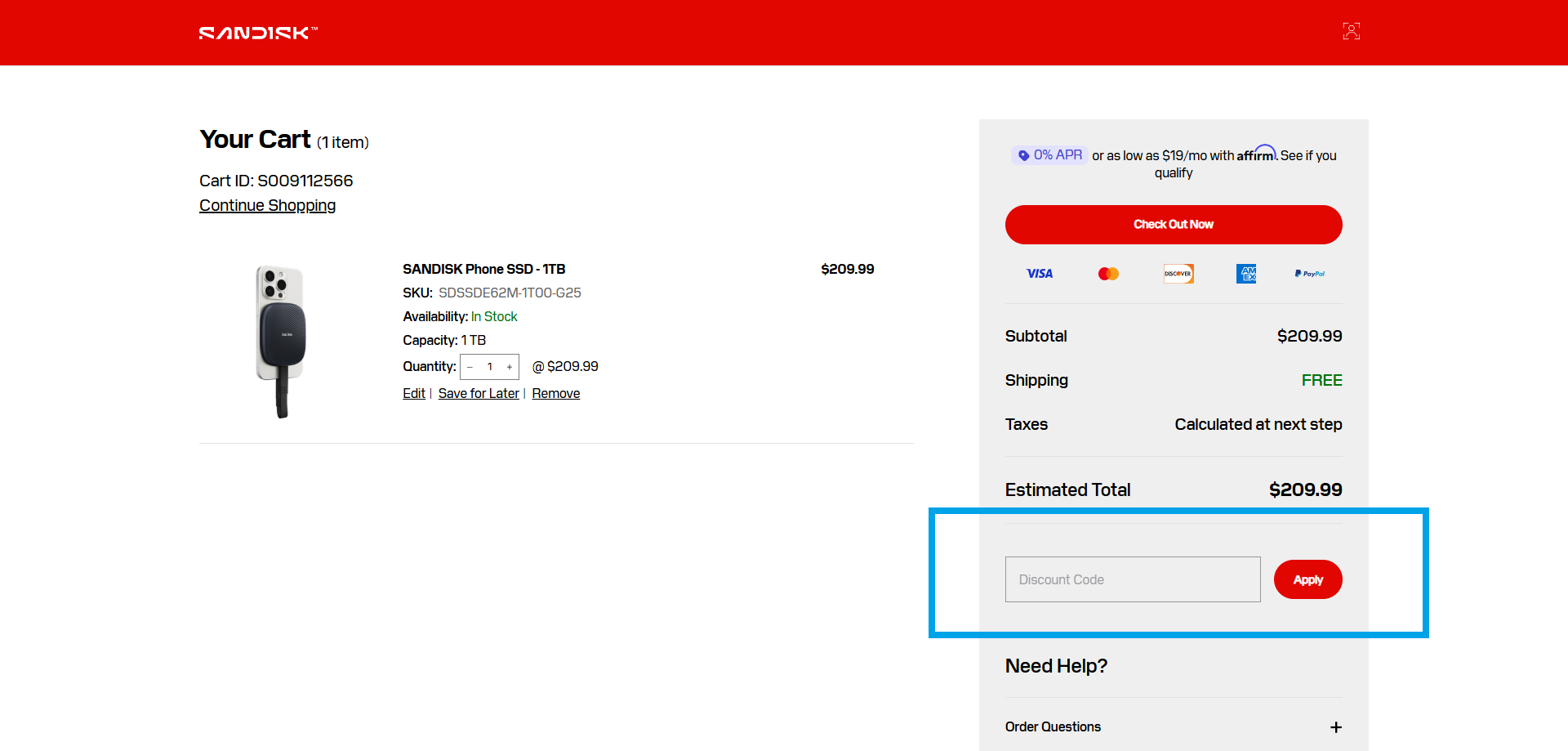Screen dimensions: 1568x751
Task: Select the Mastercard payment icon
Action: pyautogui.click(x=1108, y=274)
